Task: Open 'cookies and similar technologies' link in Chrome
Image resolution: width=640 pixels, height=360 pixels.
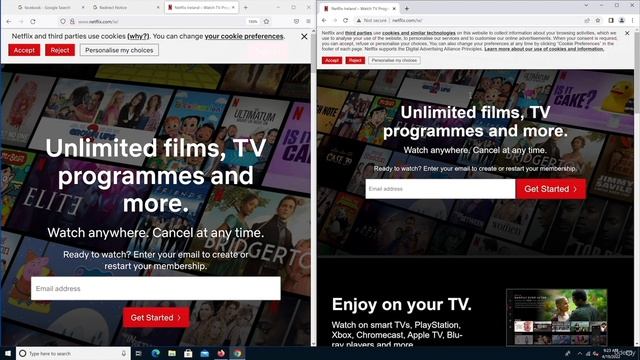Action: pos(419,33)
